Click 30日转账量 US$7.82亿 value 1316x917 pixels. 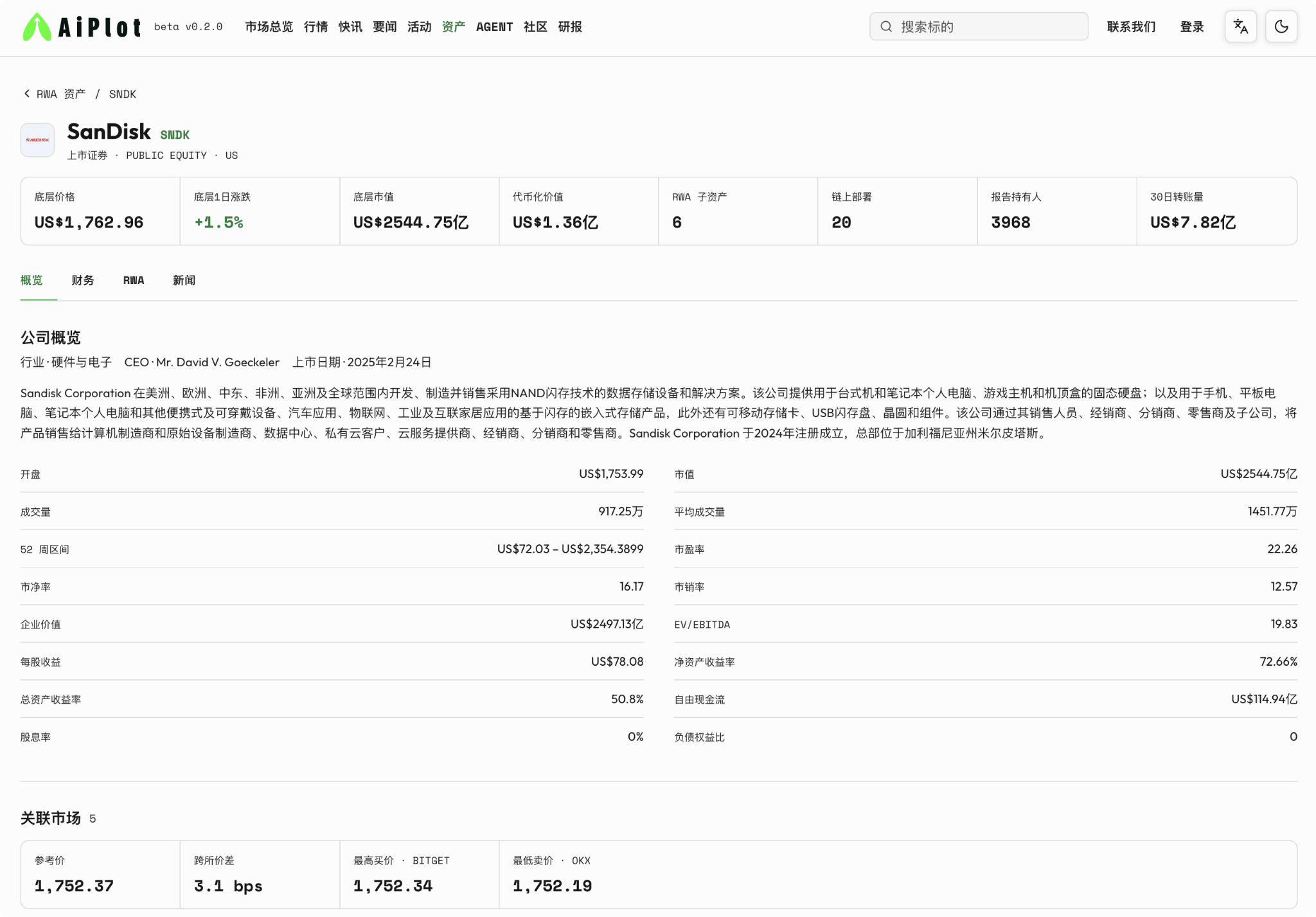[x=1193, y=222]
